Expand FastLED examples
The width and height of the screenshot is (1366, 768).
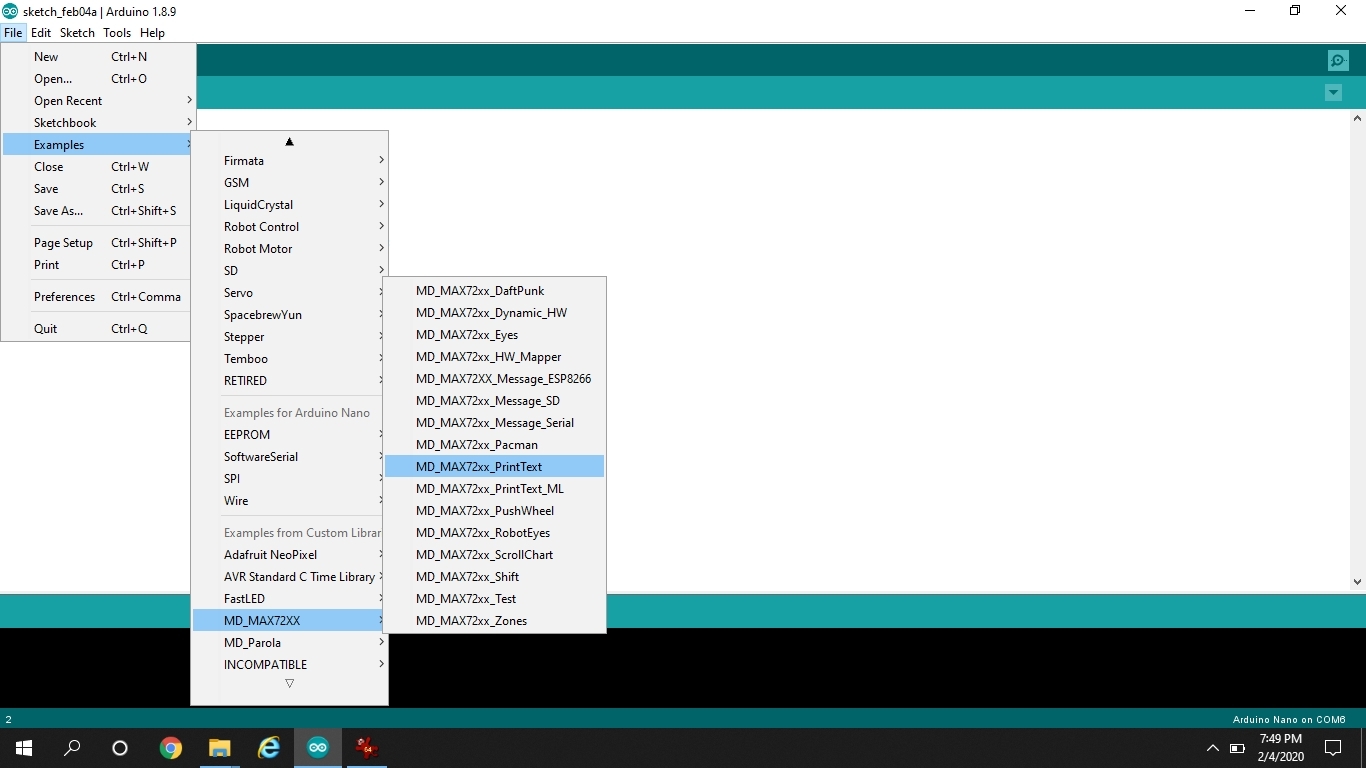pyautogui.click(x=289, y=599)
